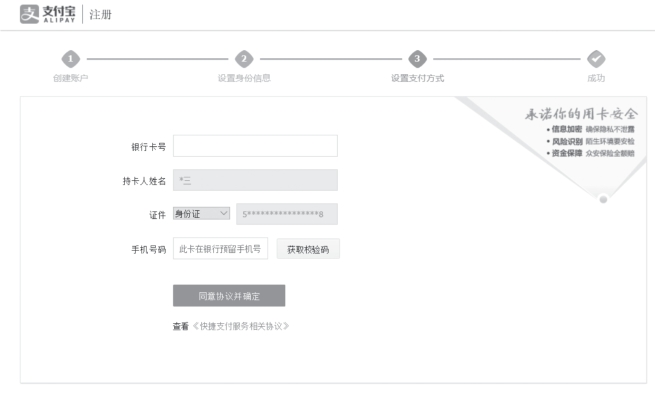655x401 pixels.
Task: Select the 设置身份信息 step label
Action: pos(244,78)
